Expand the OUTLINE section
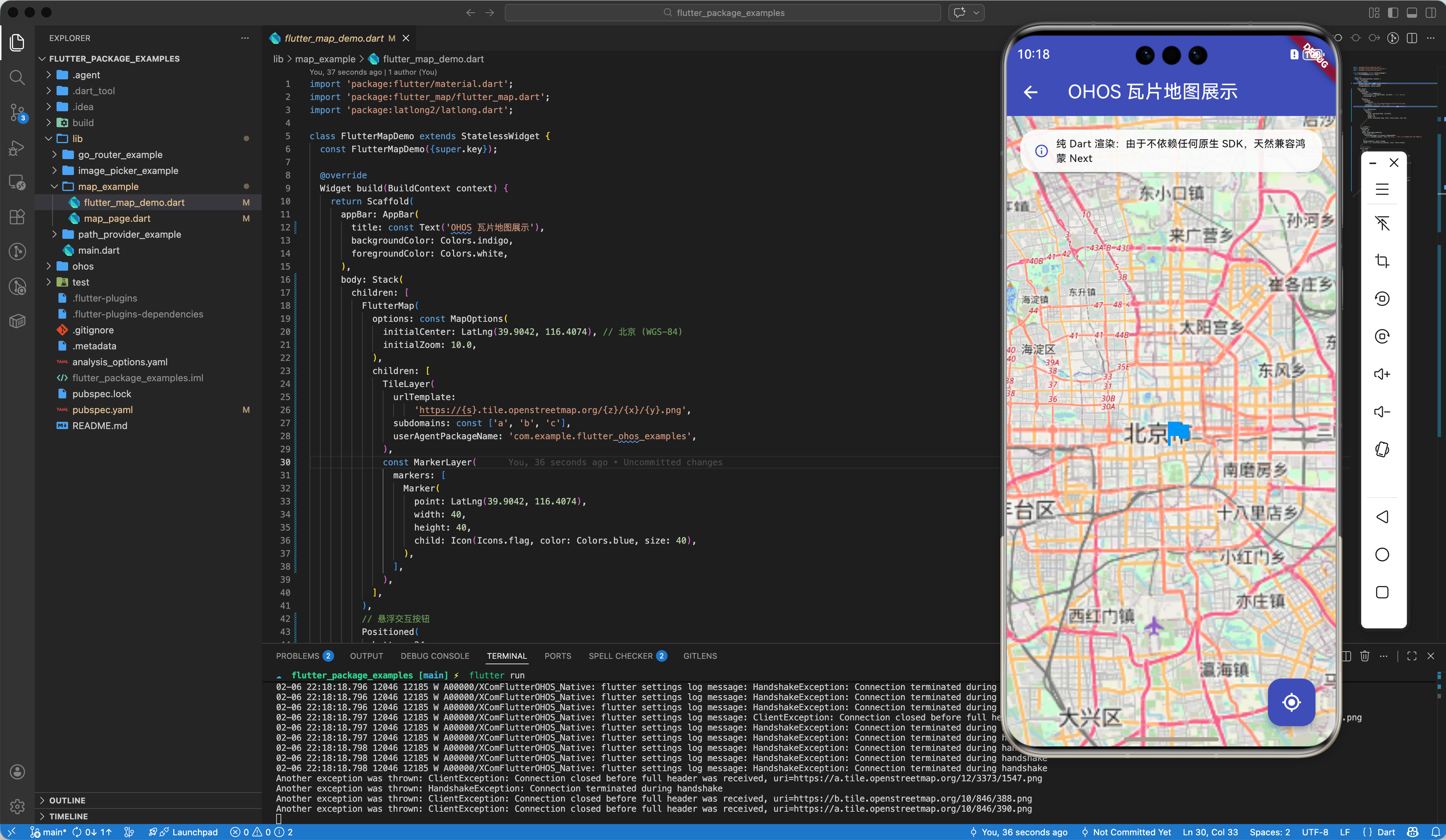The width and height of the screenshot is (1446, 840). pos(67,800)
